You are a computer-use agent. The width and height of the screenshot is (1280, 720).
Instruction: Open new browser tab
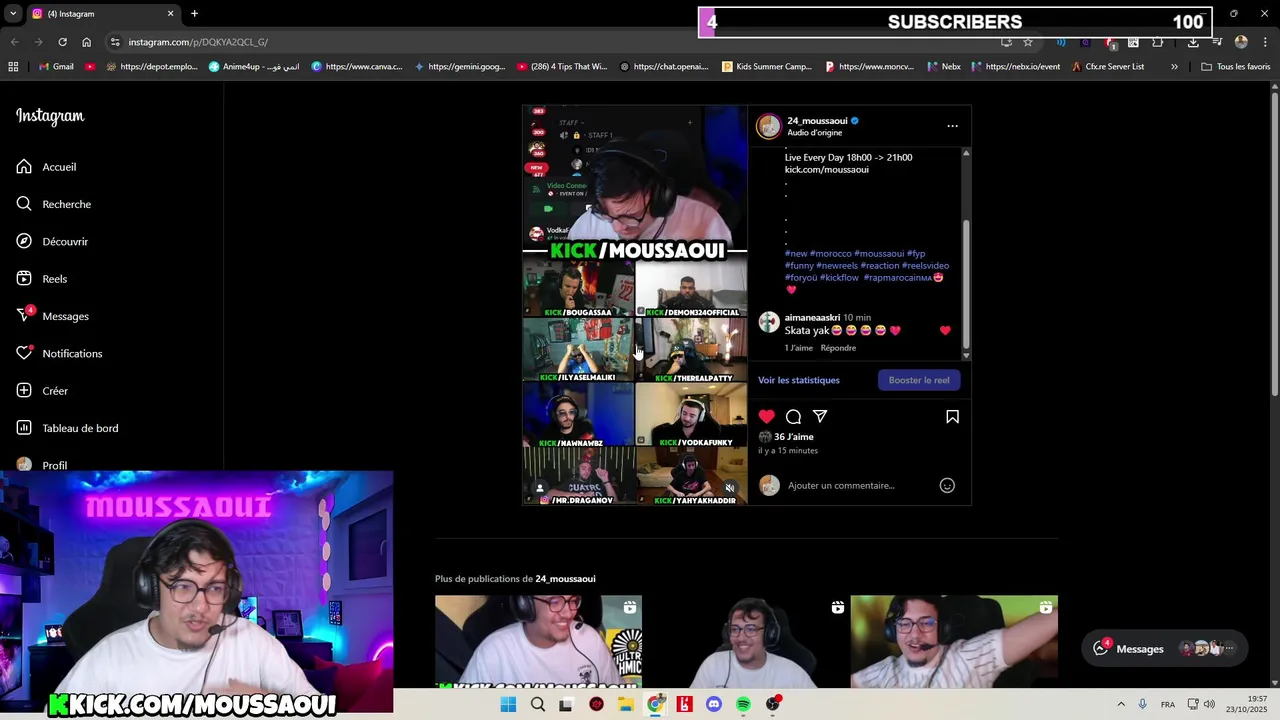coord(194,14)
